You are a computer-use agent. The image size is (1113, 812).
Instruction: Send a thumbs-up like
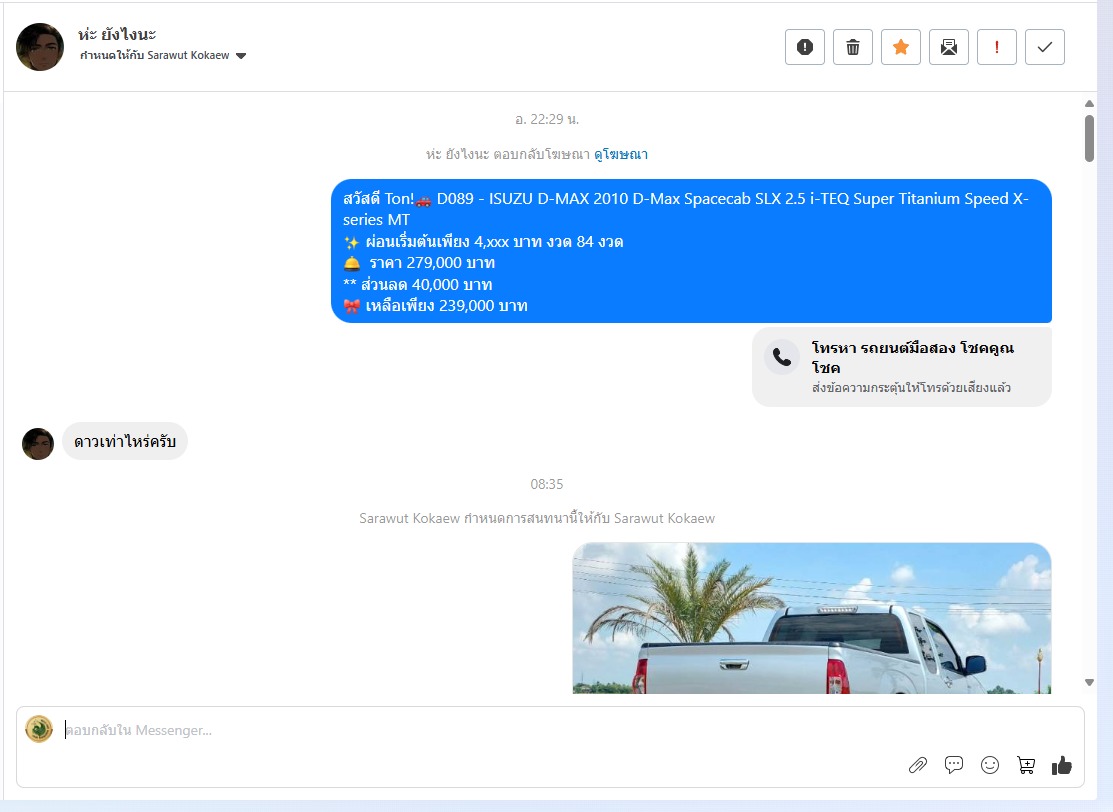pos(1062,765)
